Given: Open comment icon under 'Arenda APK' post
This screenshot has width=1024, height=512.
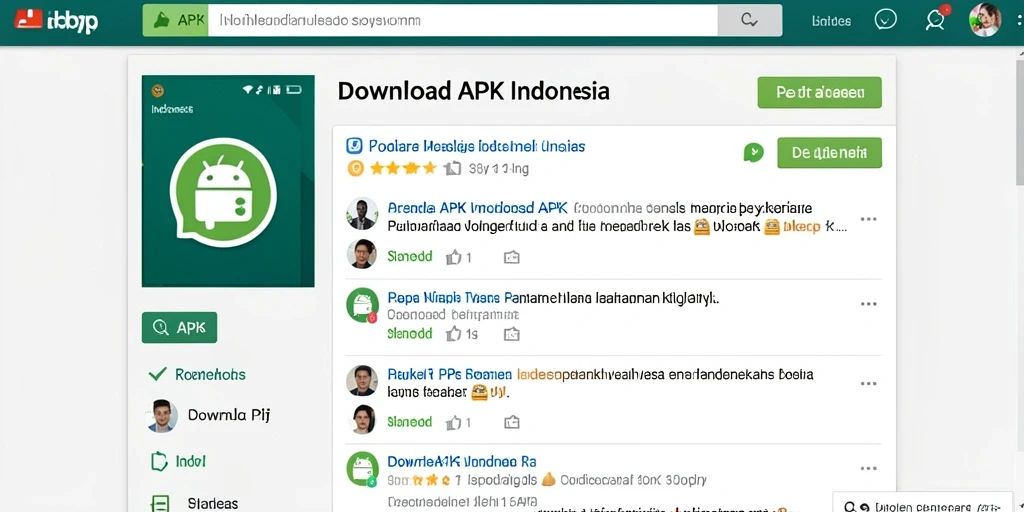Looking at the screenshot, I should point(511,257).
